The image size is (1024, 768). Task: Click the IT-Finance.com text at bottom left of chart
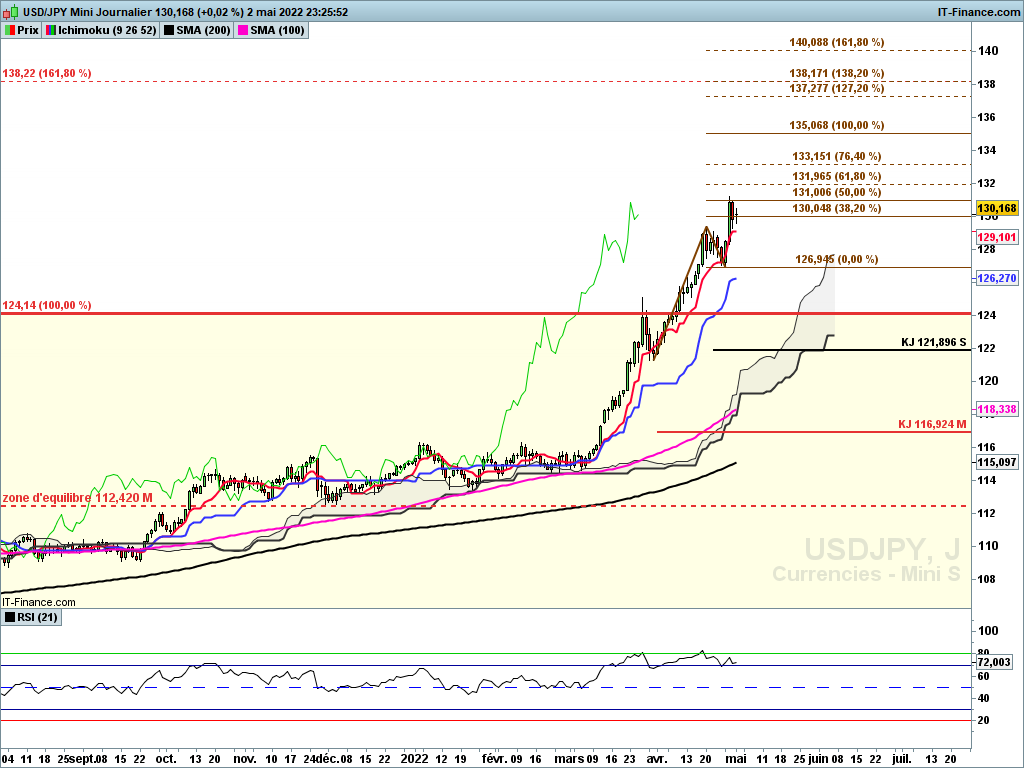[x=39, y=602]
